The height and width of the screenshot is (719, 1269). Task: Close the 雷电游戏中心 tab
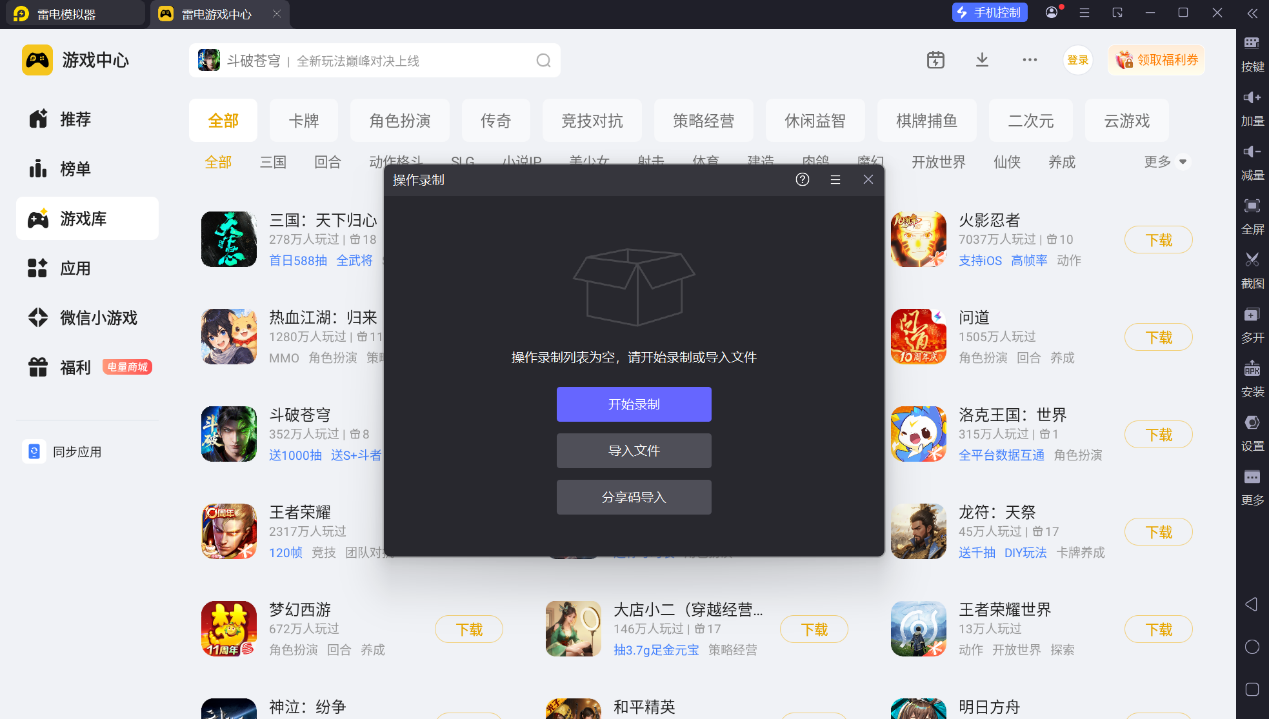pos(276,14)
